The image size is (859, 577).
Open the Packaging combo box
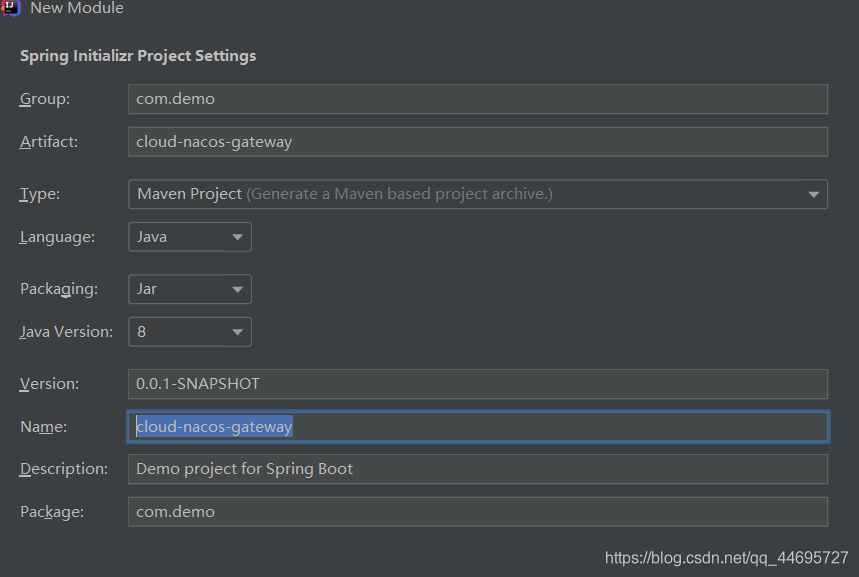coord(190,289)
